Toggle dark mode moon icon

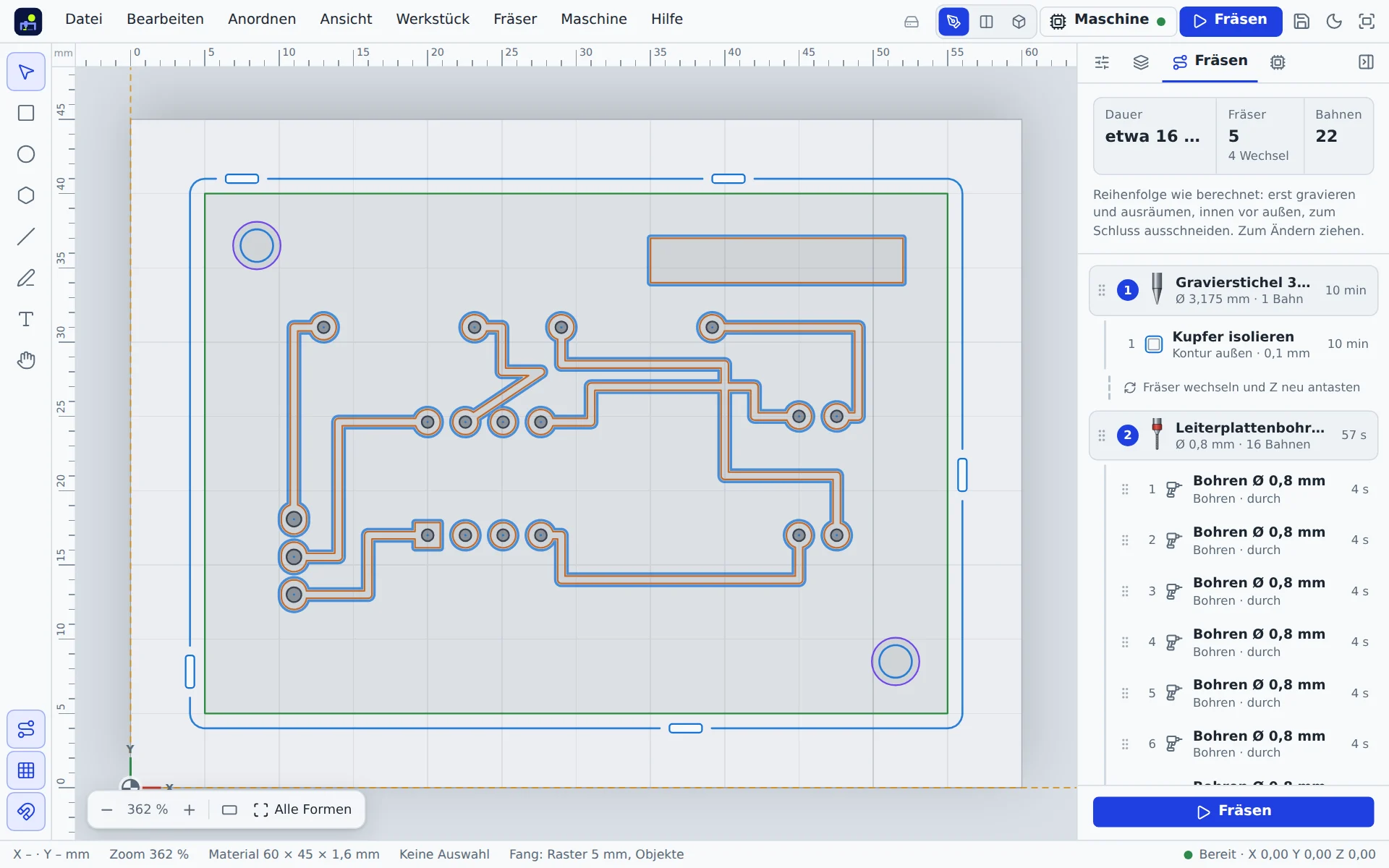(x=1334, y=22)
